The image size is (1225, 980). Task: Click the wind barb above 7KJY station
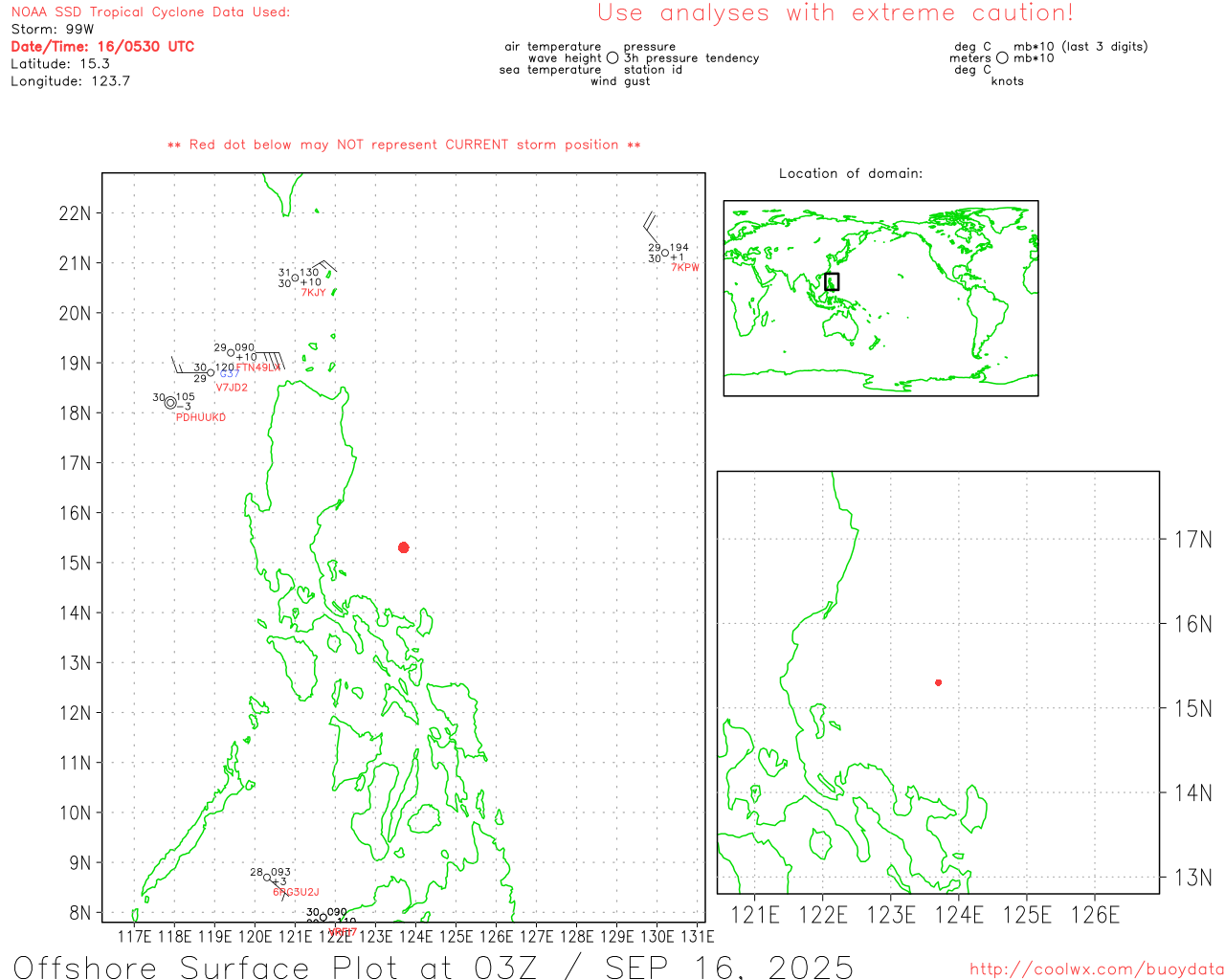coord(323,267)
